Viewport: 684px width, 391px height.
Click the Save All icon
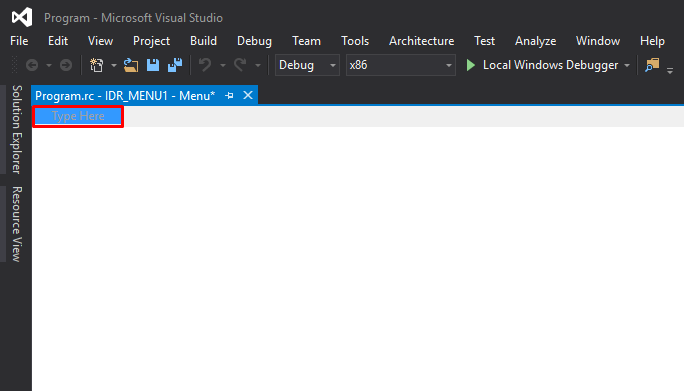tap(175, 65)
